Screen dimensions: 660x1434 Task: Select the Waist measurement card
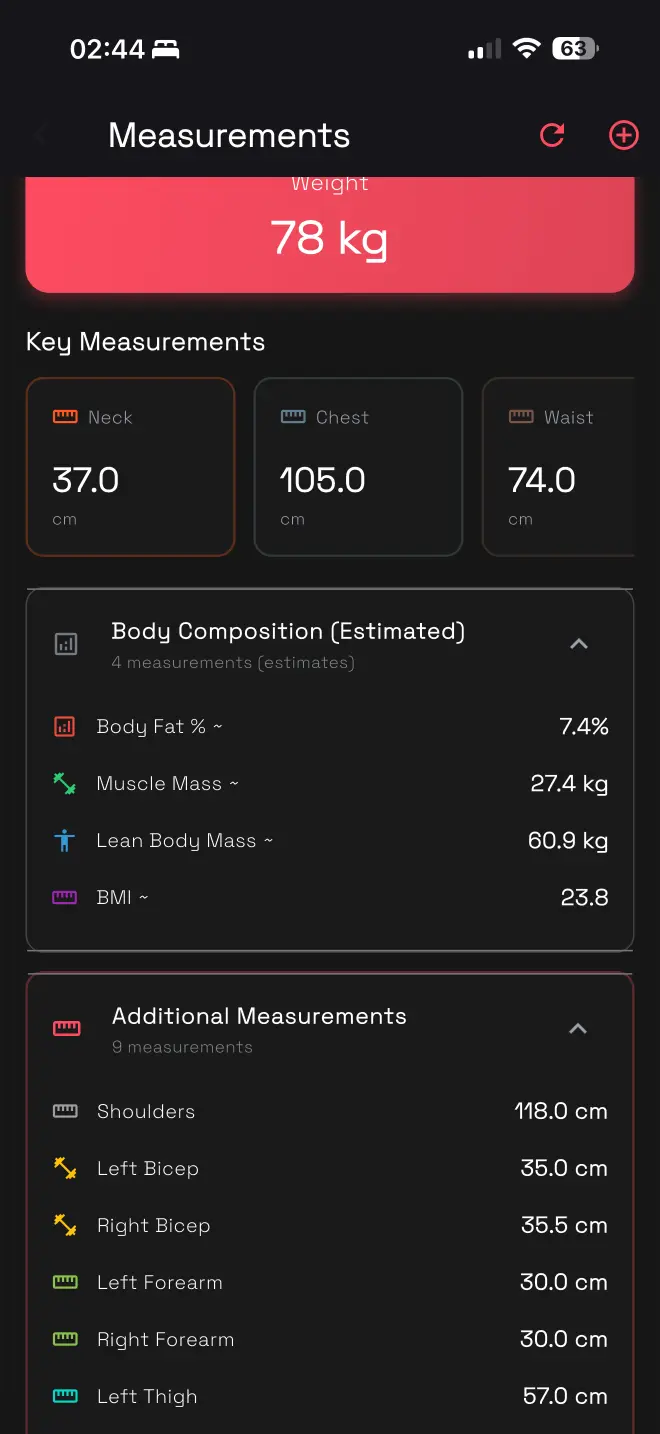[558, 466]
